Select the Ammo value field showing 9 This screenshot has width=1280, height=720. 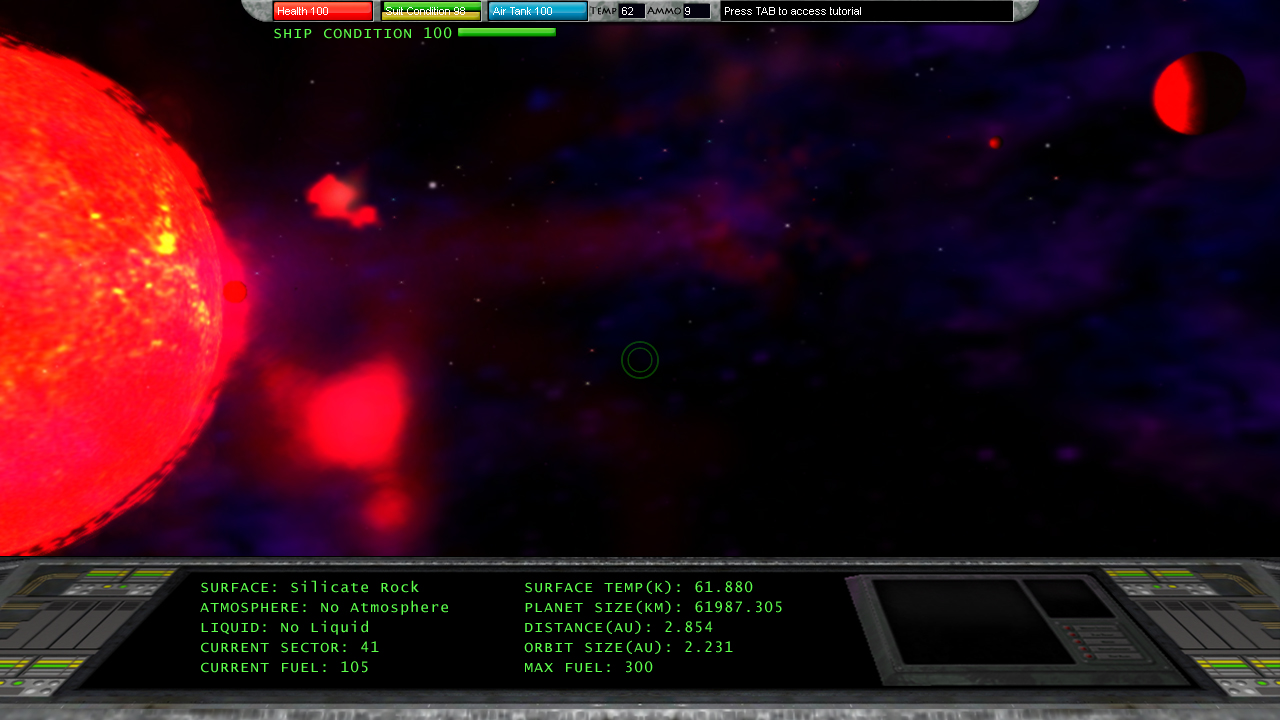(x=696, y=11)
